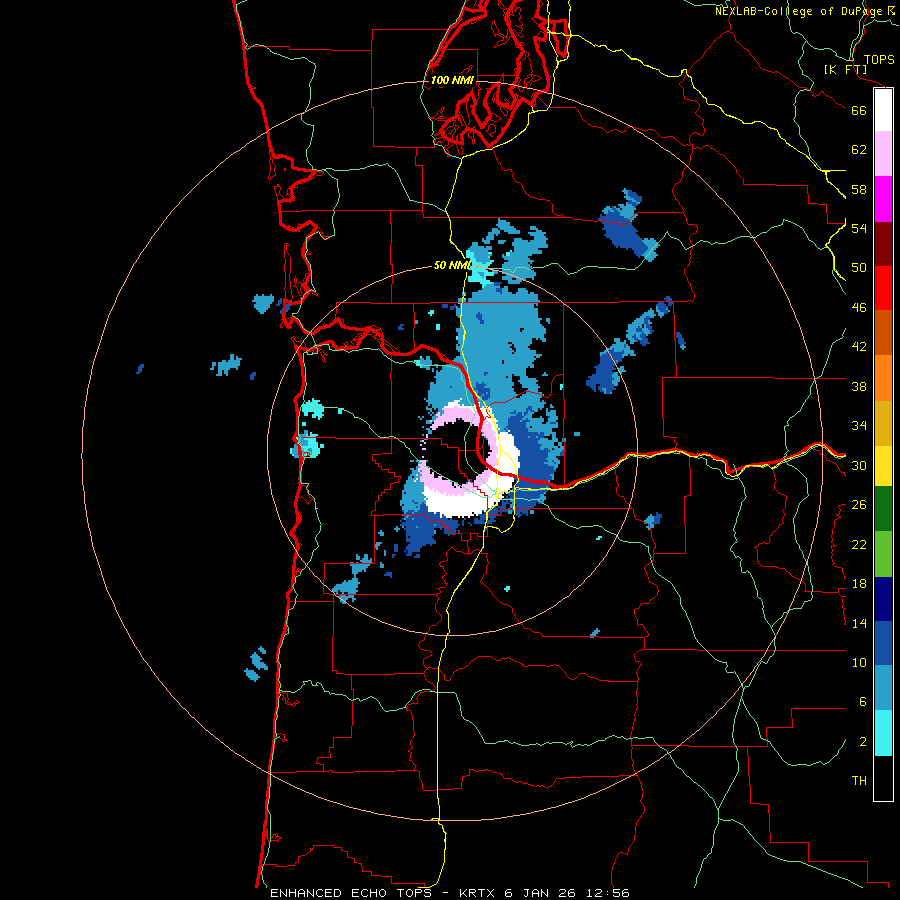
Task: Click the legend value '30'
Action: [859, 465]
